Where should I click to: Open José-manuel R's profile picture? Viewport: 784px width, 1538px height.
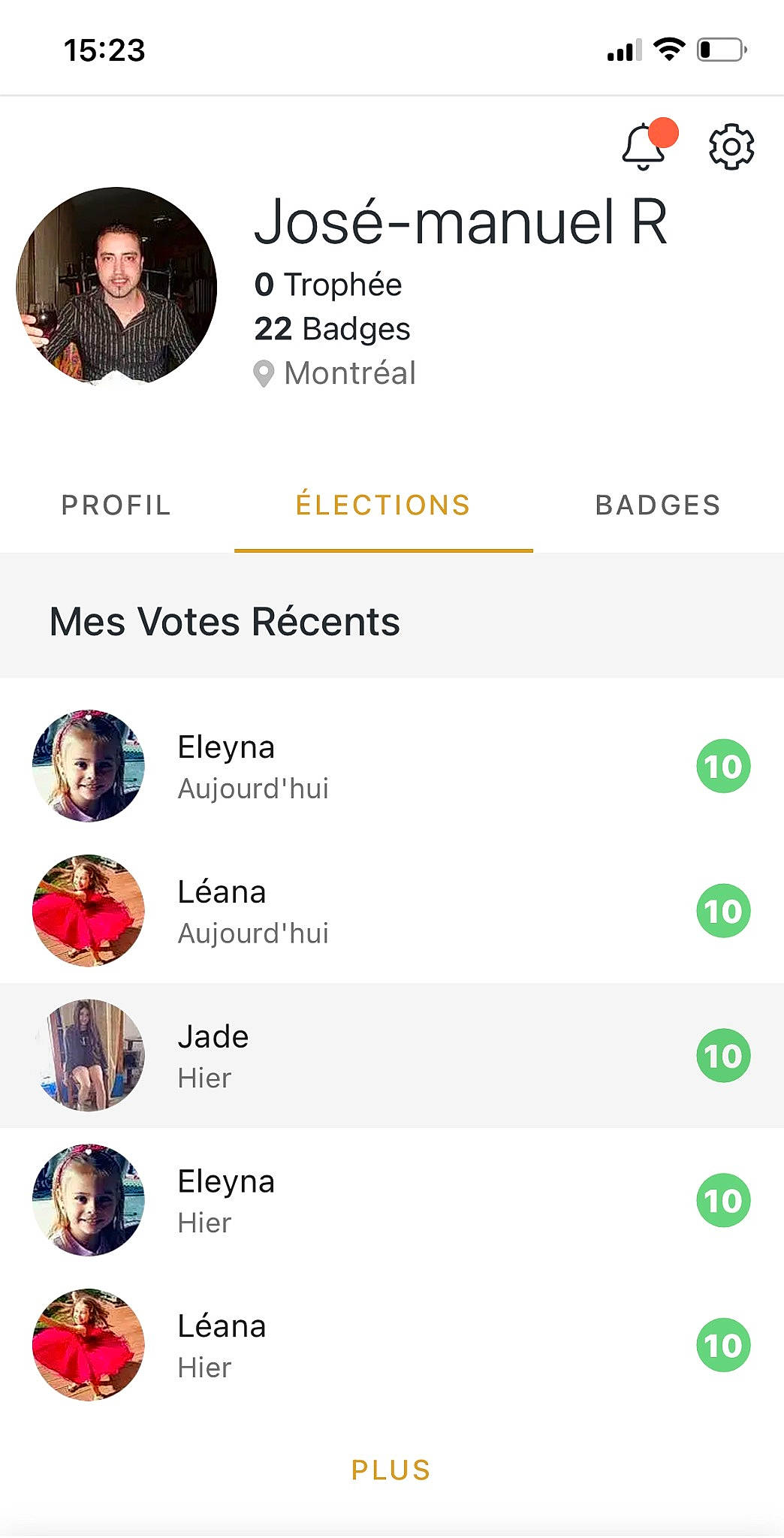[x=116, y=286]
